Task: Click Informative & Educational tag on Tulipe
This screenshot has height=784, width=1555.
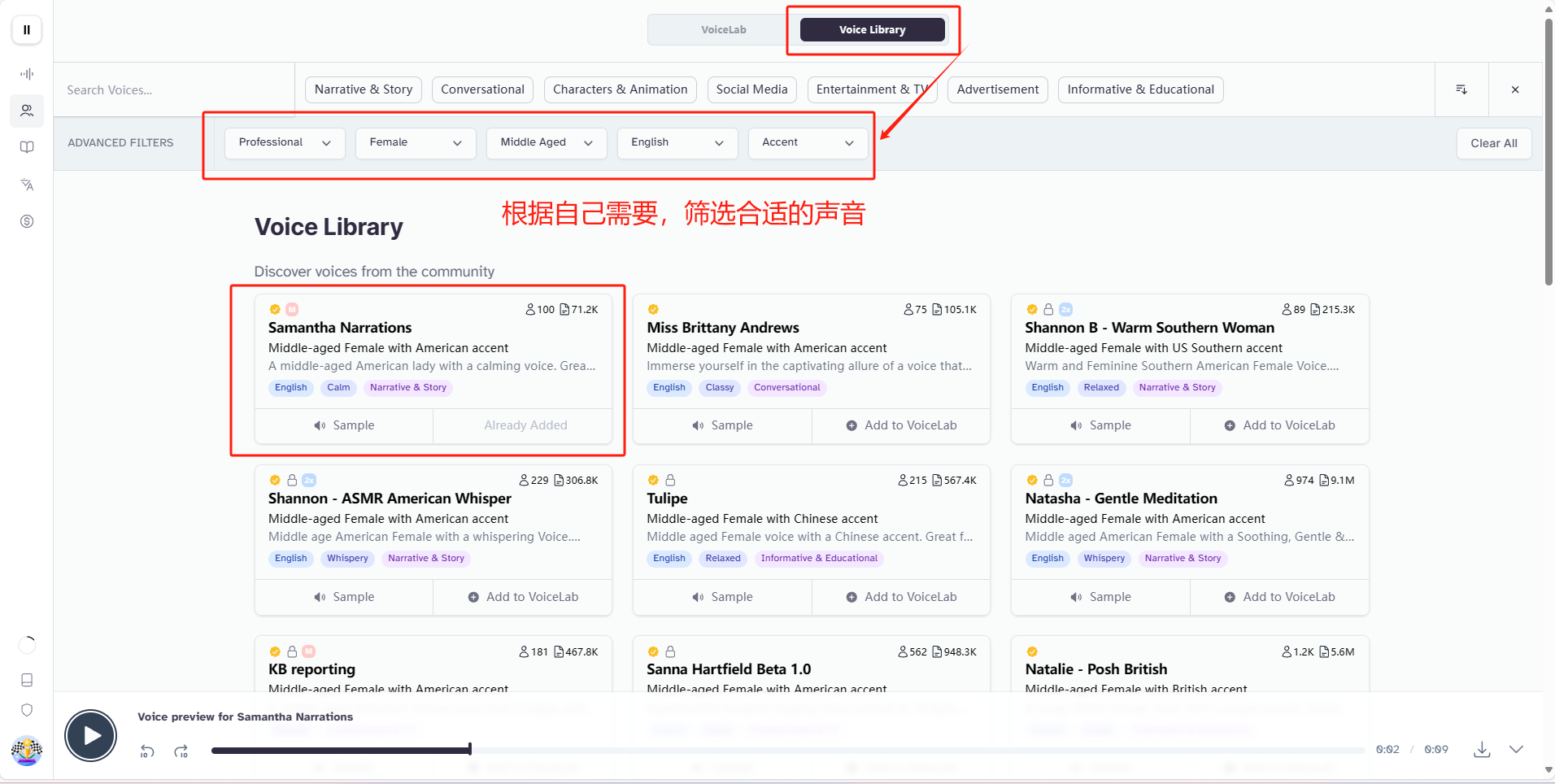Action: (819, 559)
